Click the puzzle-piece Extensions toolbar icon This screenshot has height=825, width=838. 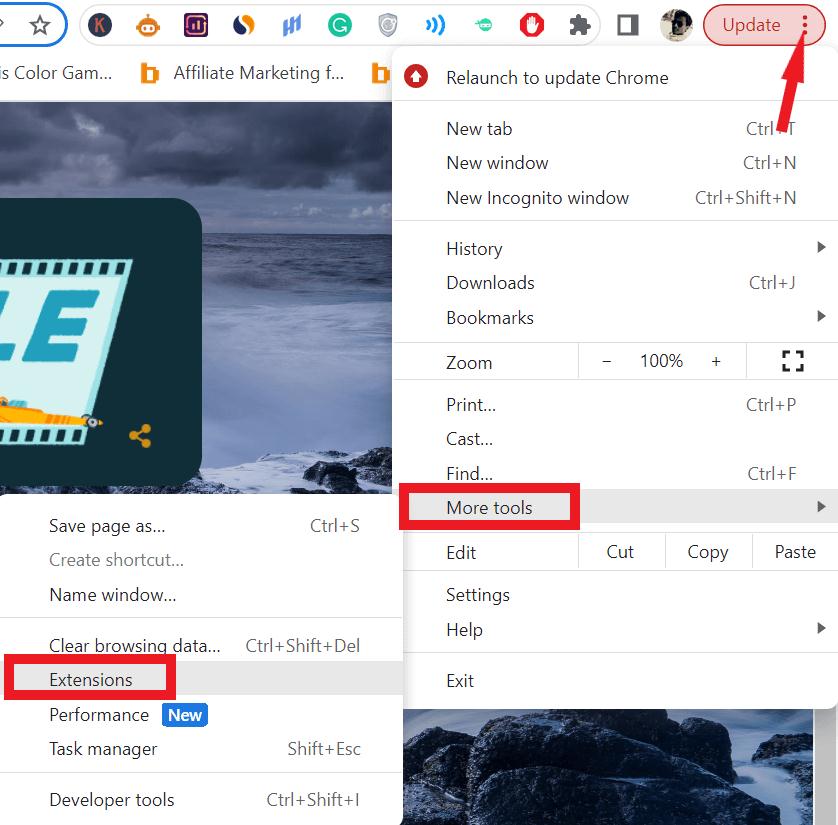coord(579,26)
